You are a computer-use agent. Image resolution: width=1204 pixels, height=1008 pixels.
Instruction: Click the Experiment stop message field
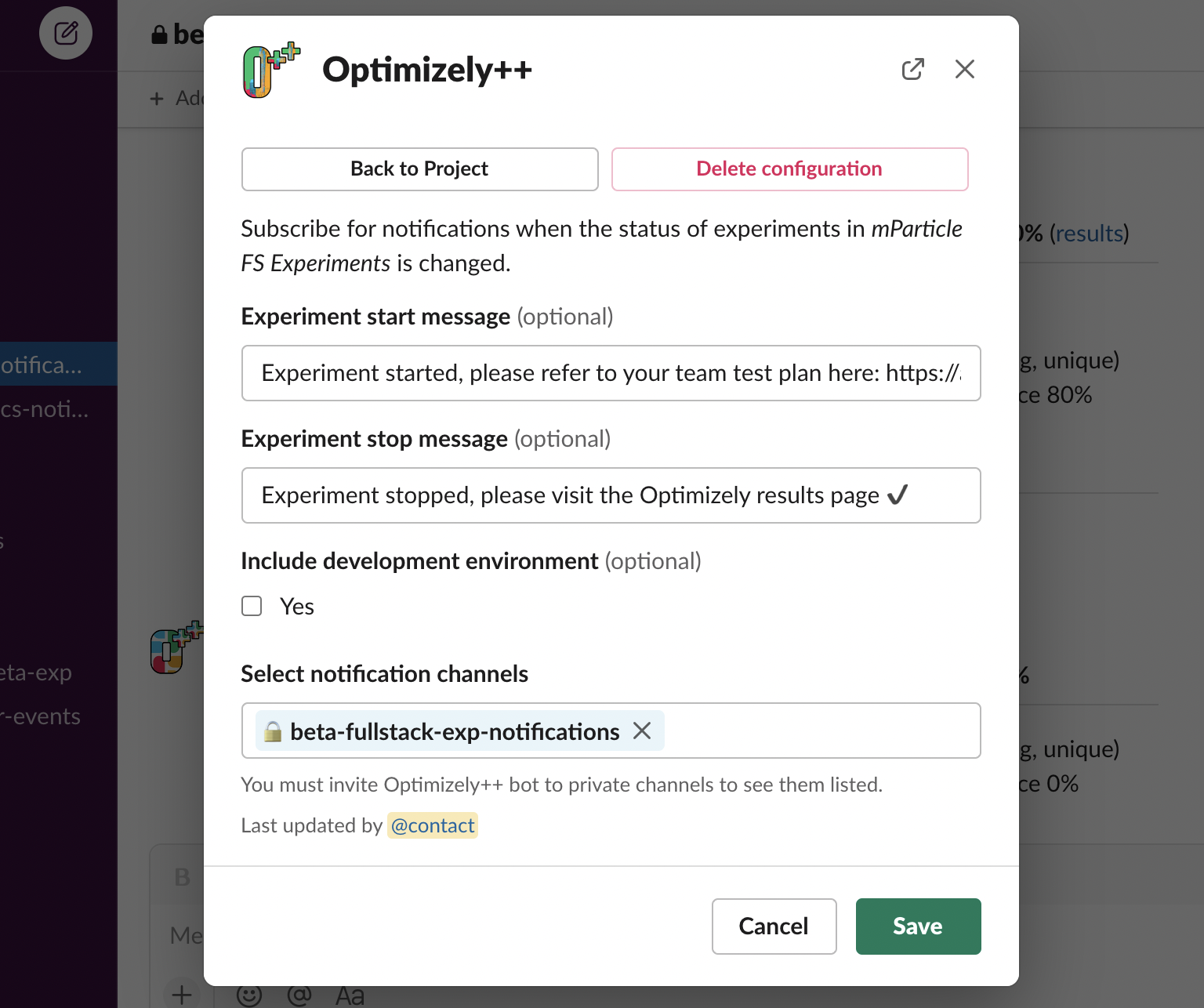[611, 495]
